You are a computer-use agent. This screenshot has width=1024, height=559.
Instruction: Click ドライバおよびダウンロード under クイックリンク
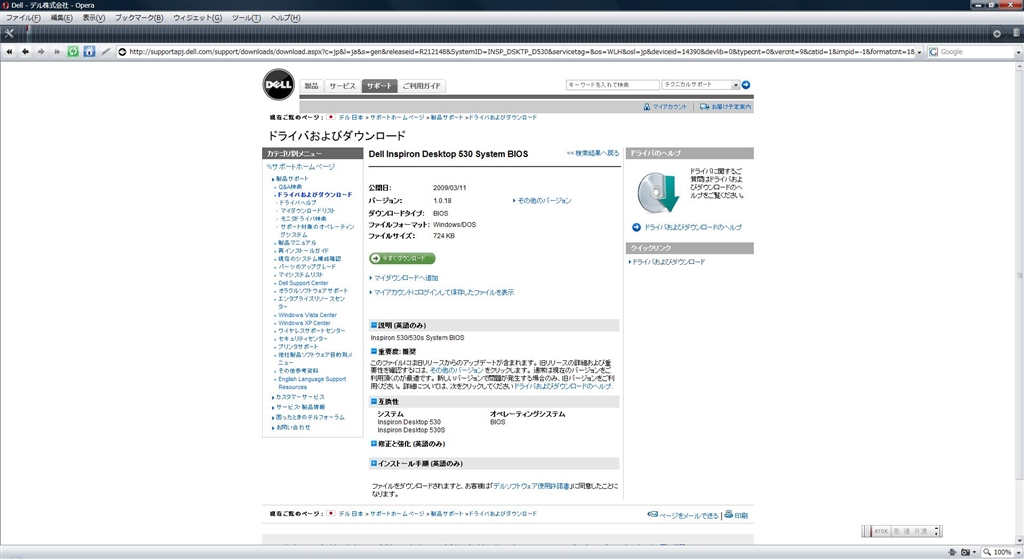(x=667, y=262)
